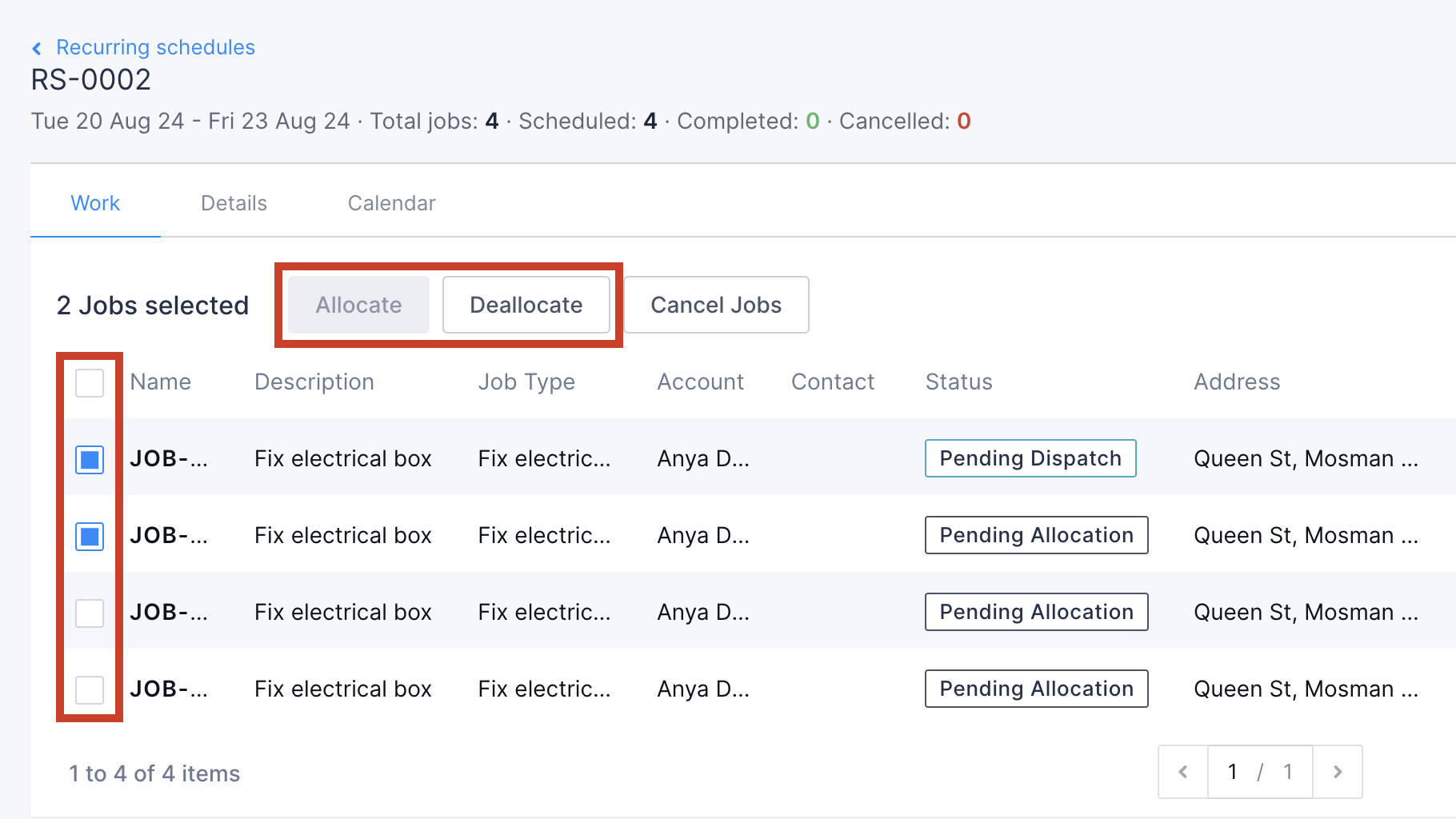Select the Work tab
Viewport: 1456px width, 819px height.
point(94,203)
